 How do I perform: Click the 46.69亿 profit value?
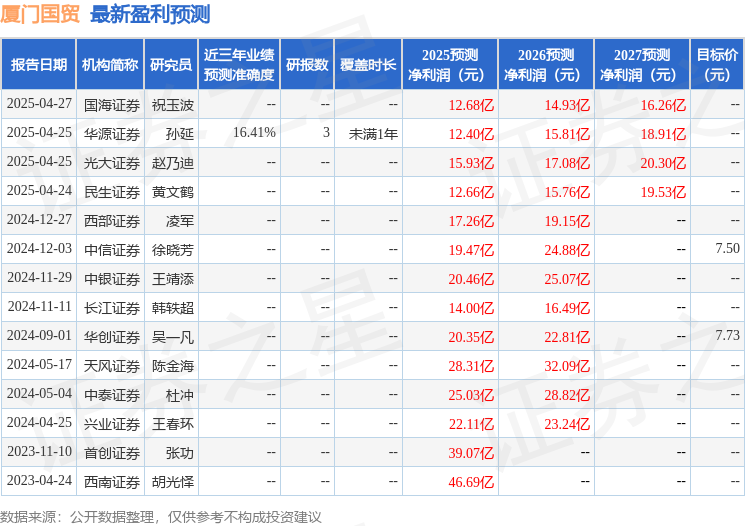(471, 482)
